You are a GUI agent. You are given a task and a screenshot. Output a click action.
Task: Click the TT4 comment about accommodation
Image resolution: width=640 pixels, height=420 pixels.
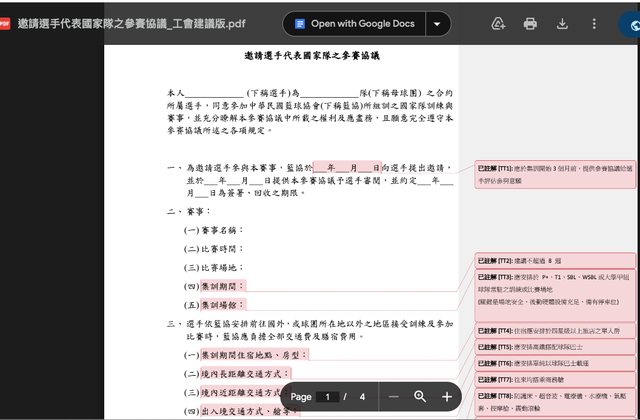point(554,330)
